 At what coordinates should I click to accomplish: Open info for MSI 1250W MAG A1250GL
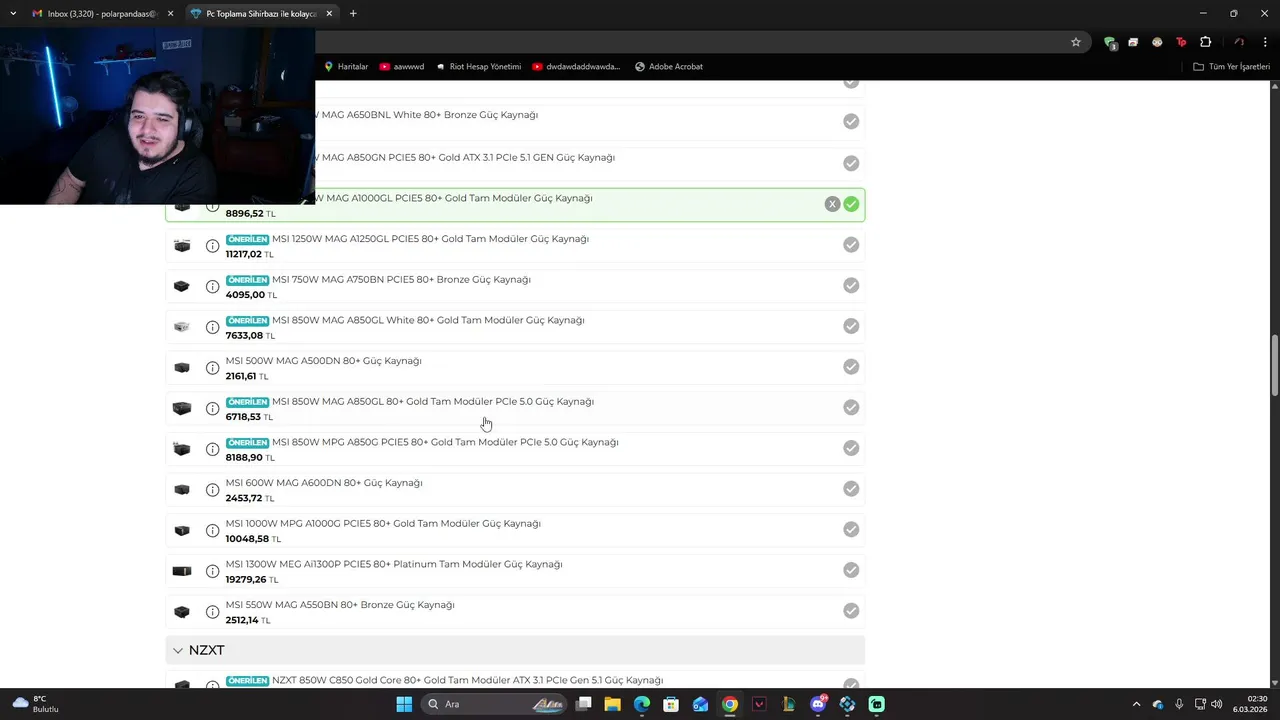(212, 246)
